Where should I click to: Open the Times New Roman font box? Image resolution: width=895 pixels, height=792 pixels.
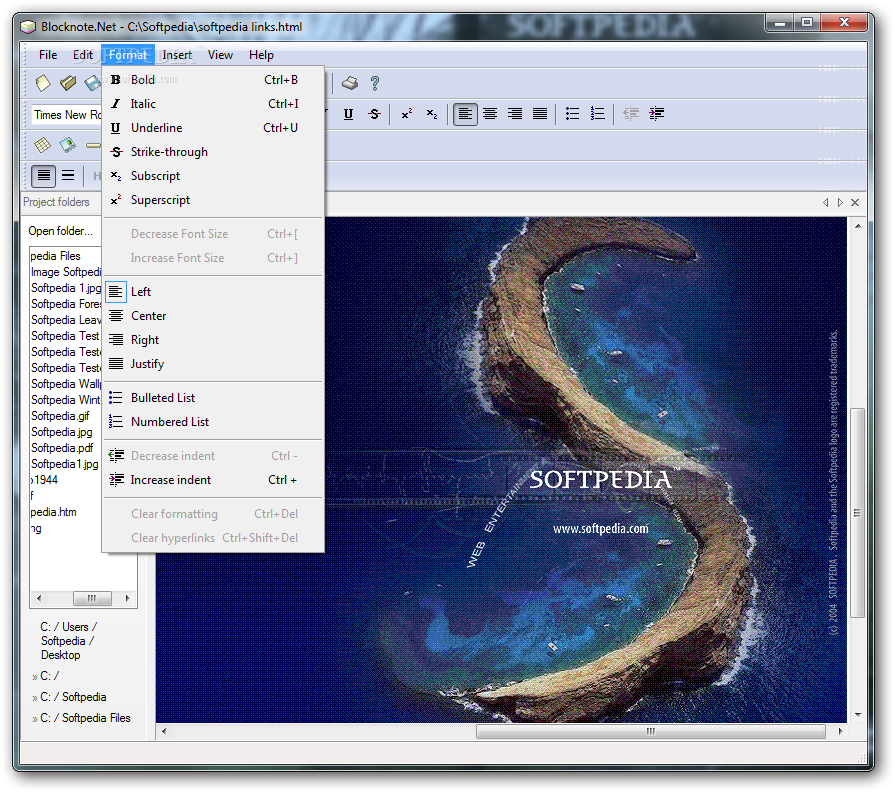click(66, 115)
